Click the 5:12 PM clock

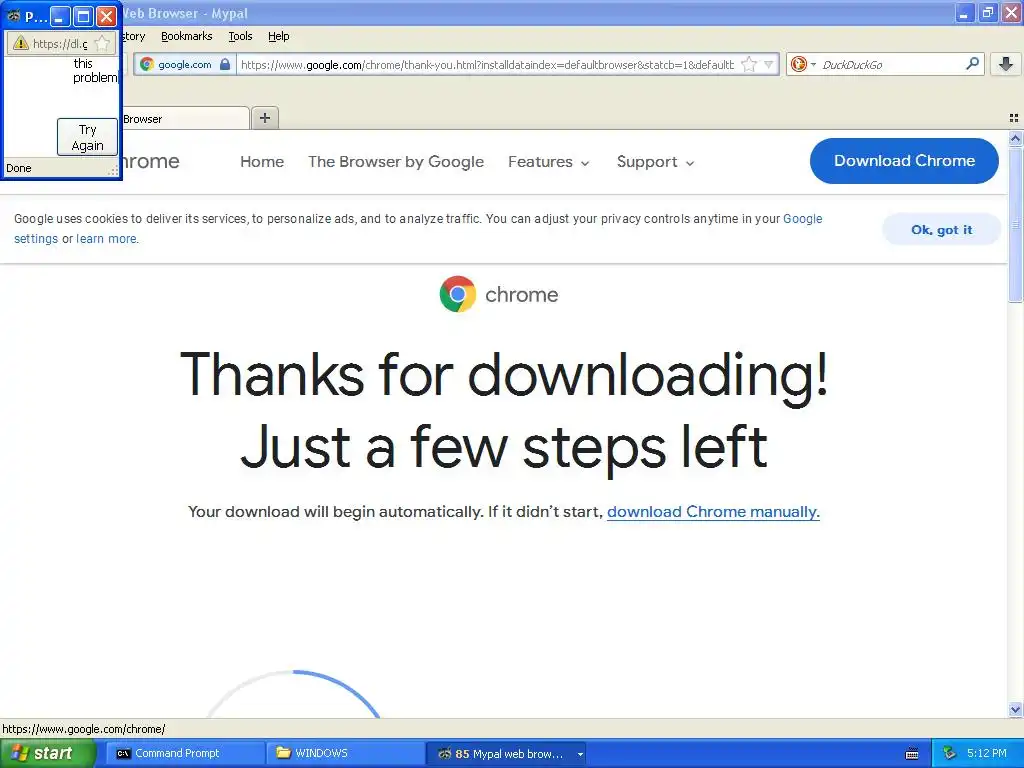(x=986, y=753)
